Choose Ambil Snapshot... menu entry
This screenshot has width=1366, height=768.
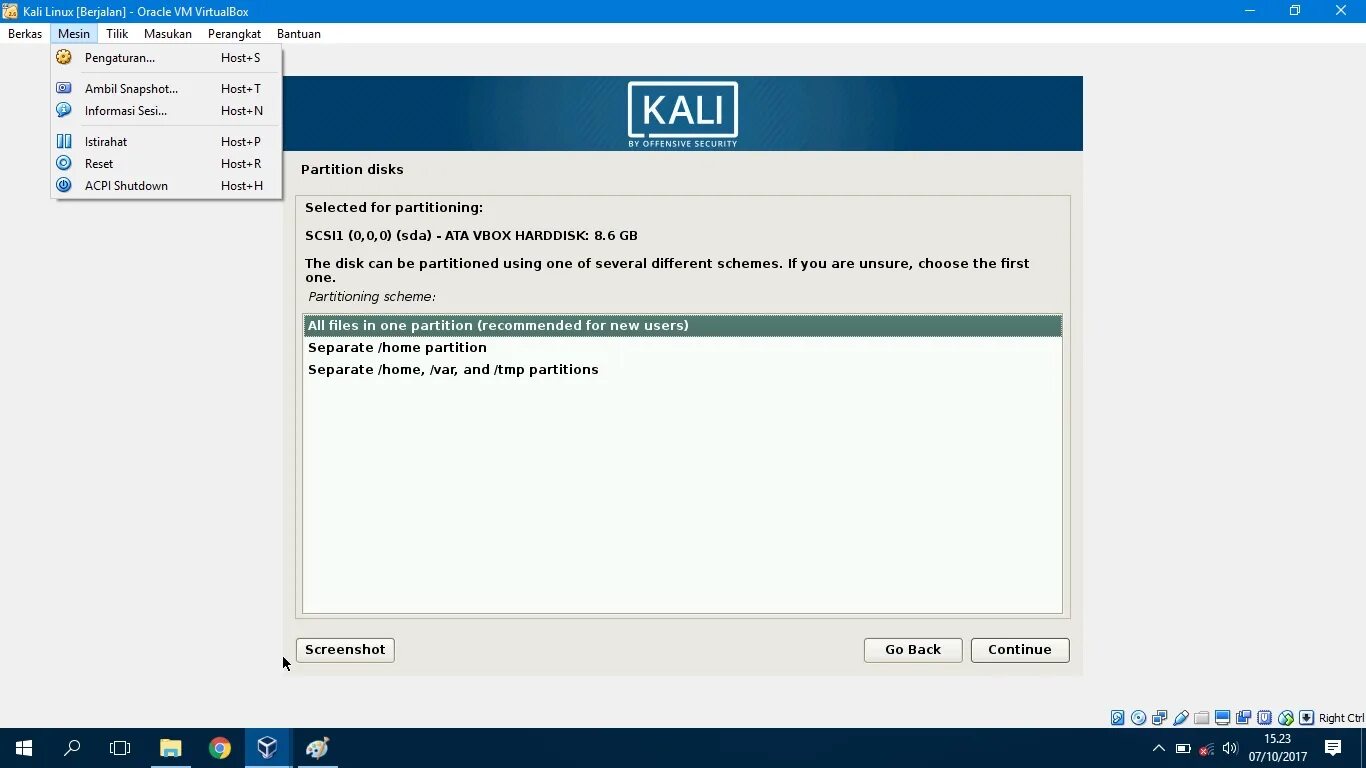pos(167,89)
